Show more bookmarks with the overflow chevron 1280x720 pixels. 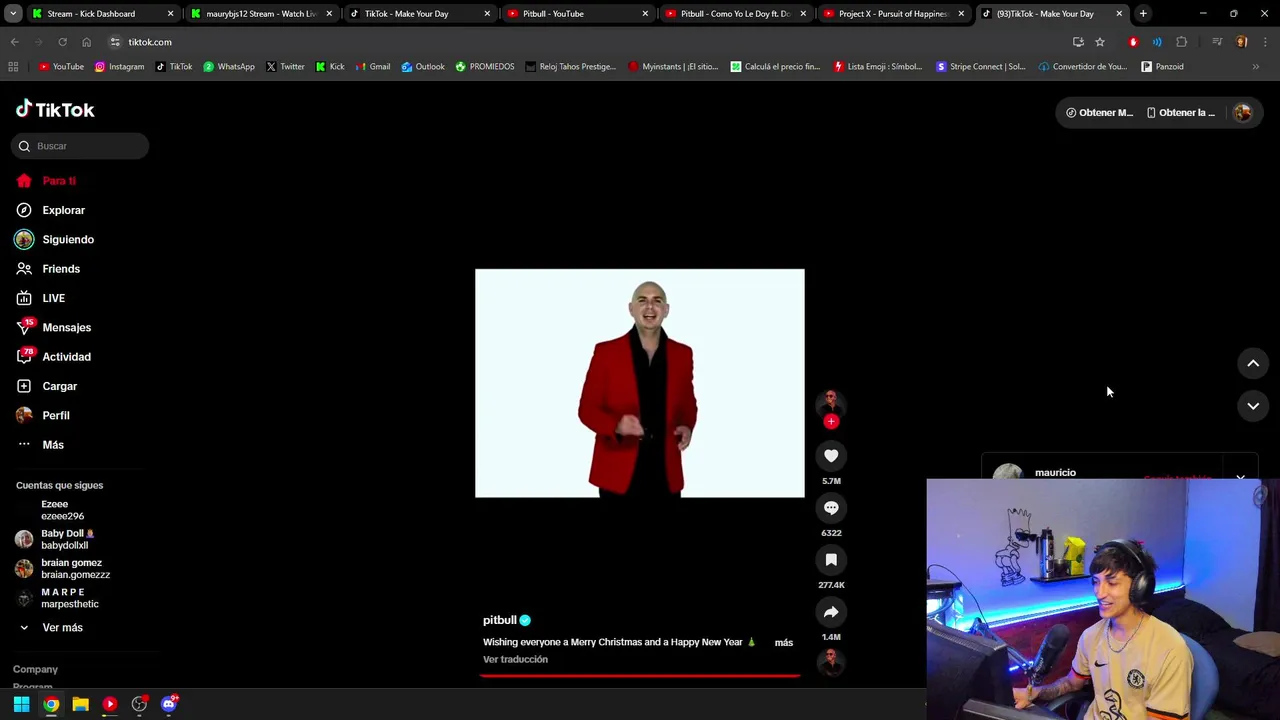pos(1256,67)
